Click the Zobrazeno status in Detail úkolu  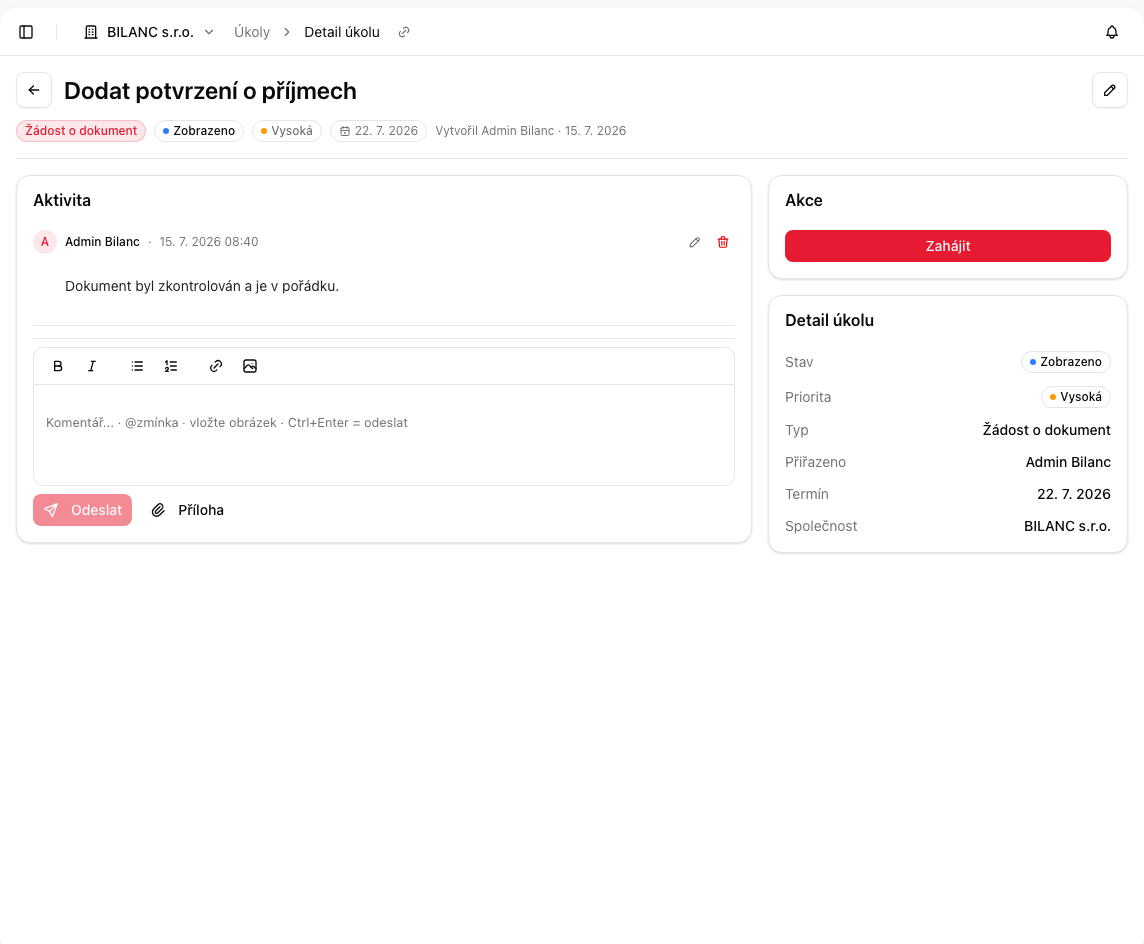(1065, 362)
